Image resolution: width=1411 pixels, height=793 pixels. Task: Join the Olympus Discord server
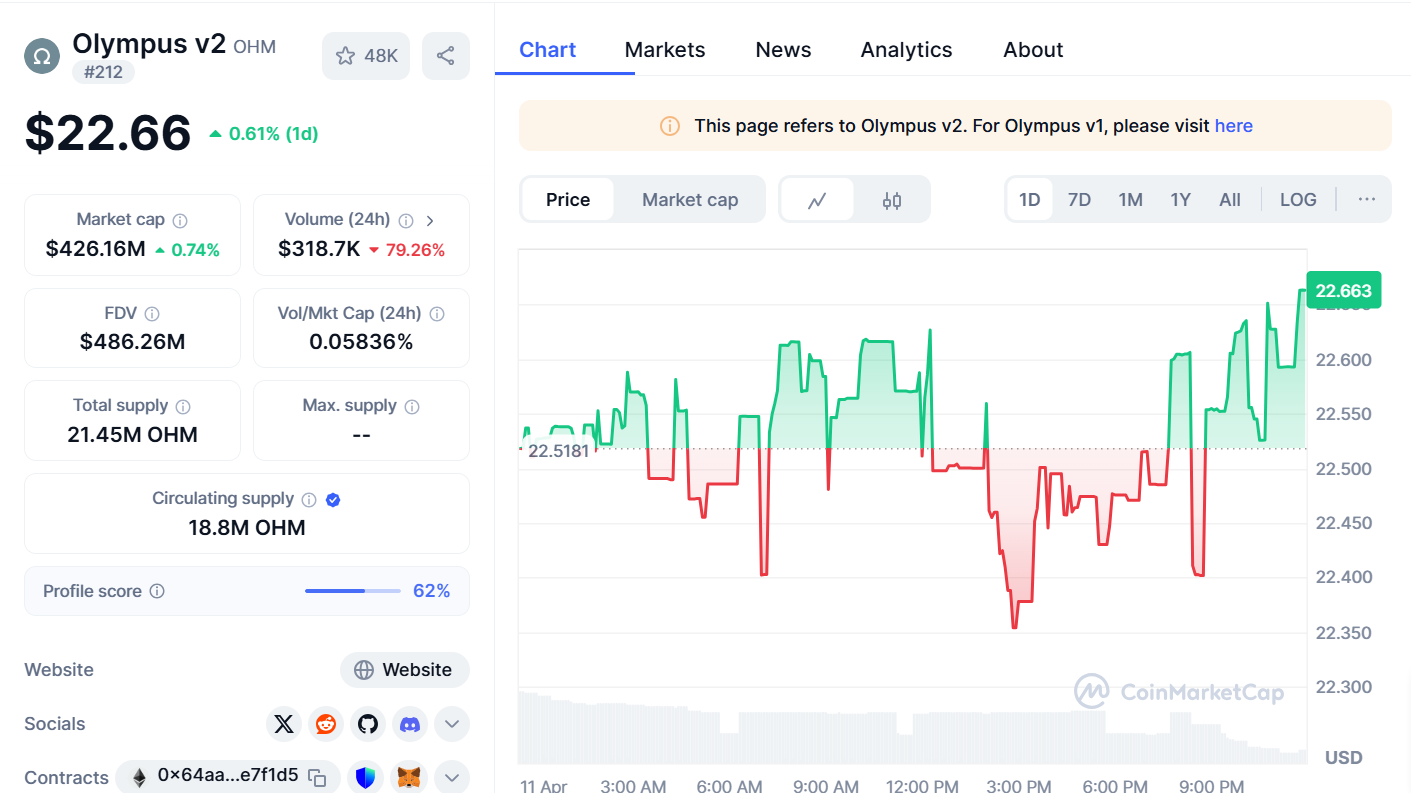[409, 723]
